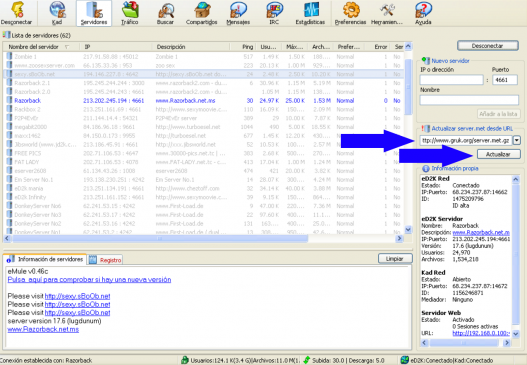
Task: Open the Mensajes view
Action: point(238,13)
